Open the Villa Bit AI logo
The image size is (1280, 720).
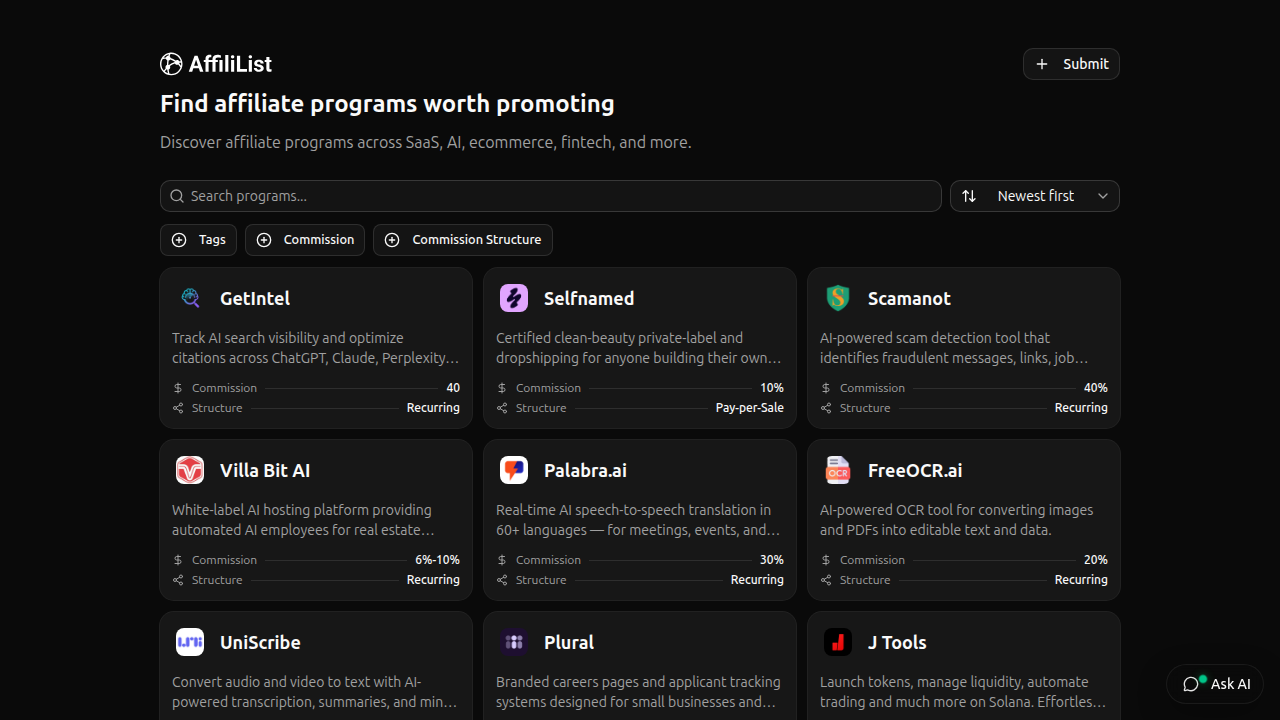click(190, 470)
